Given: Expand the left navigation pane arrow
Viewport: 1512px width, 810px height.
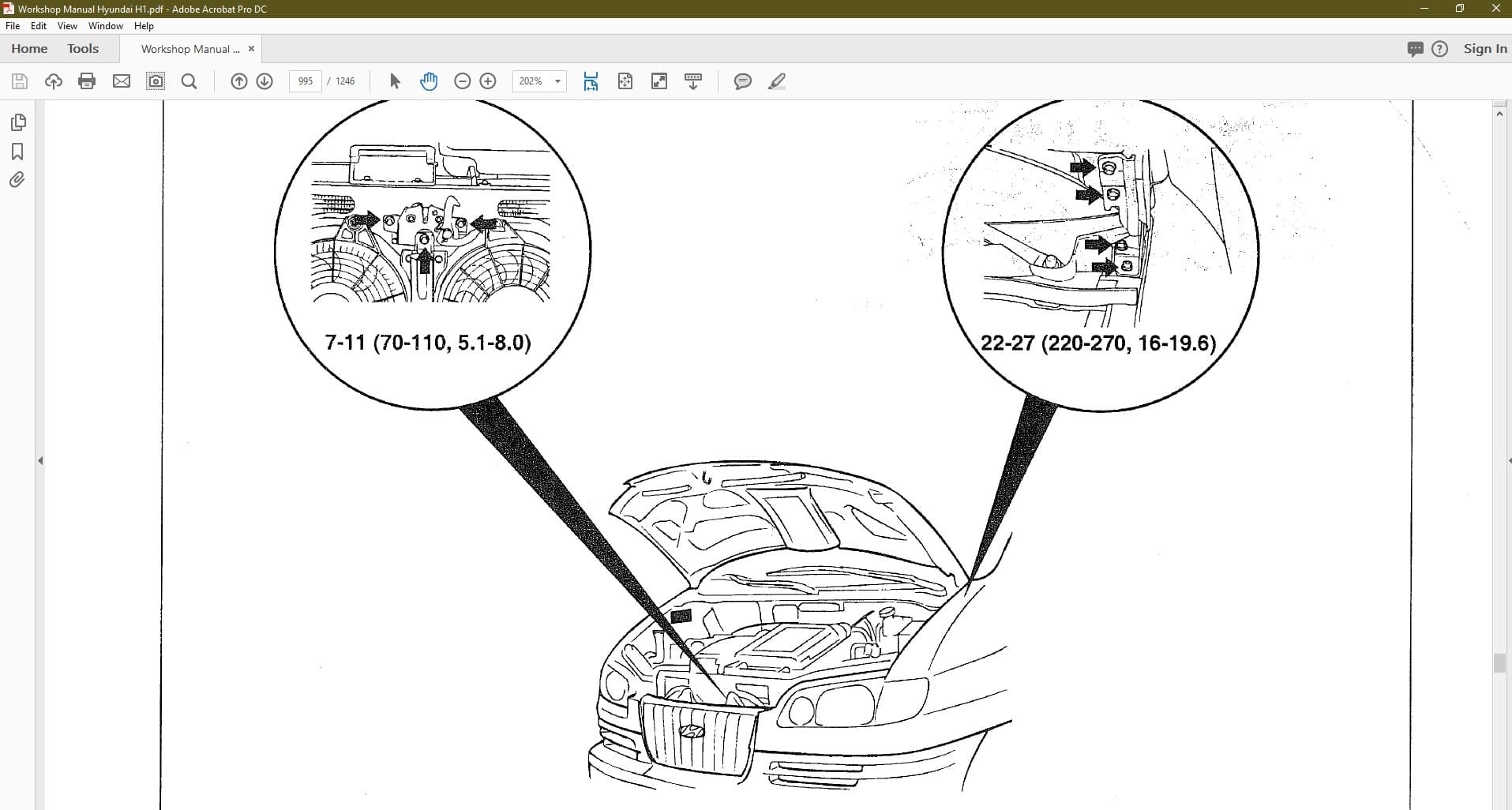Looking at the screenshot, I should pyautogui.click(x=40, y=460).
